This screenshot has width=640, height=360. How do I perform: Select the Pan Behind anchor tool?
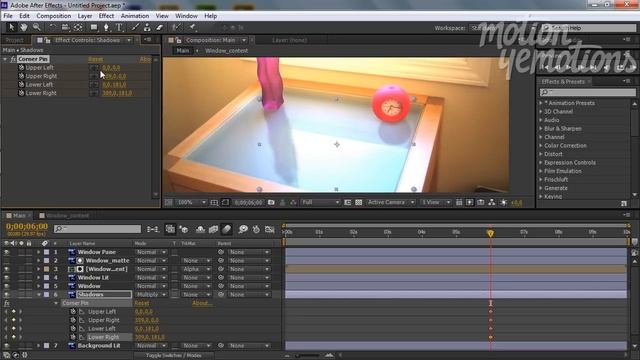click(x=78, y=27)
